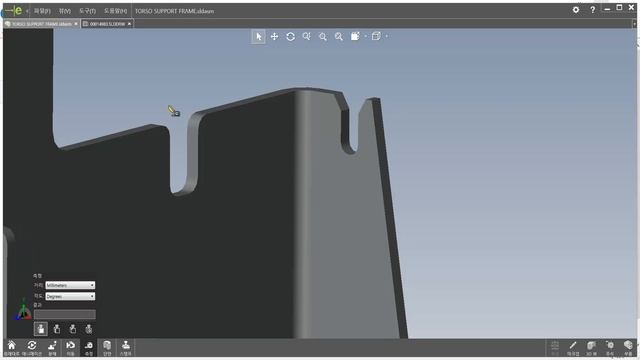Image resolution: width=640 pixels, height=360 pixels.
Task: Click the display style cube icon
Action: coord(376,36)
